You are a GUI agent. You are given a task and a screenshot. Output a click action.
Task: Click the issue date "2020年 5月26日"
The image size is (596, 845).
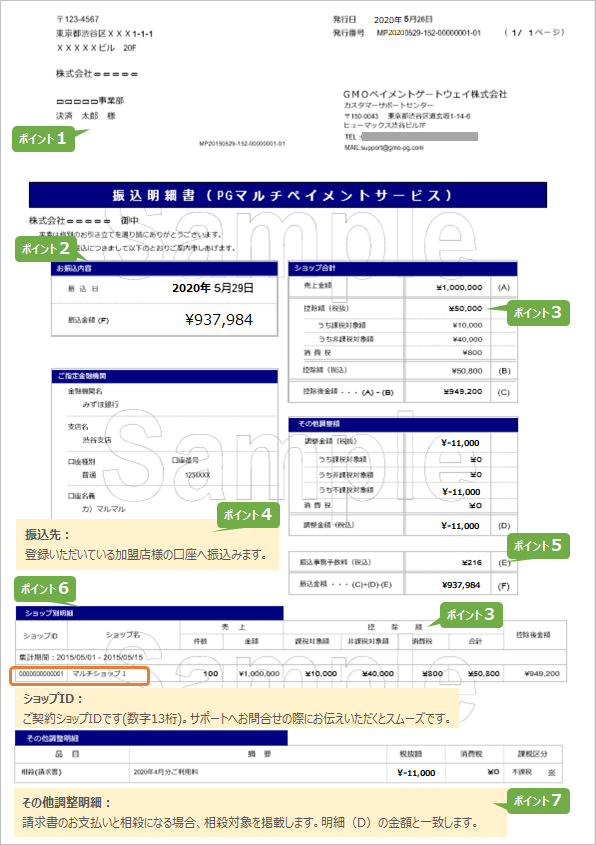tap(403, 19)
